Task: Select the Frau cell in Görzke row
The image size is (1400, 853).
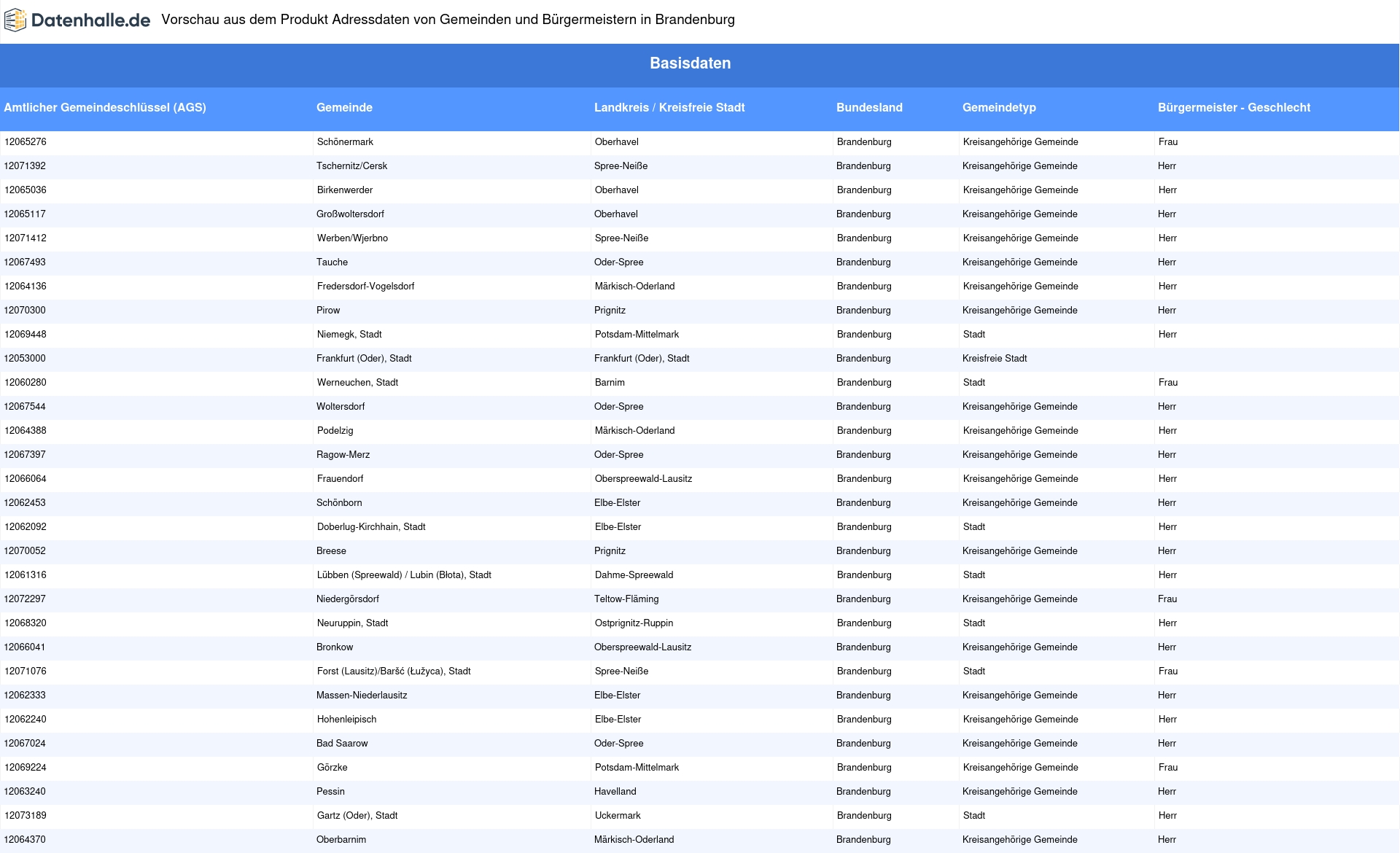Action: click(x=1277, y=768)
